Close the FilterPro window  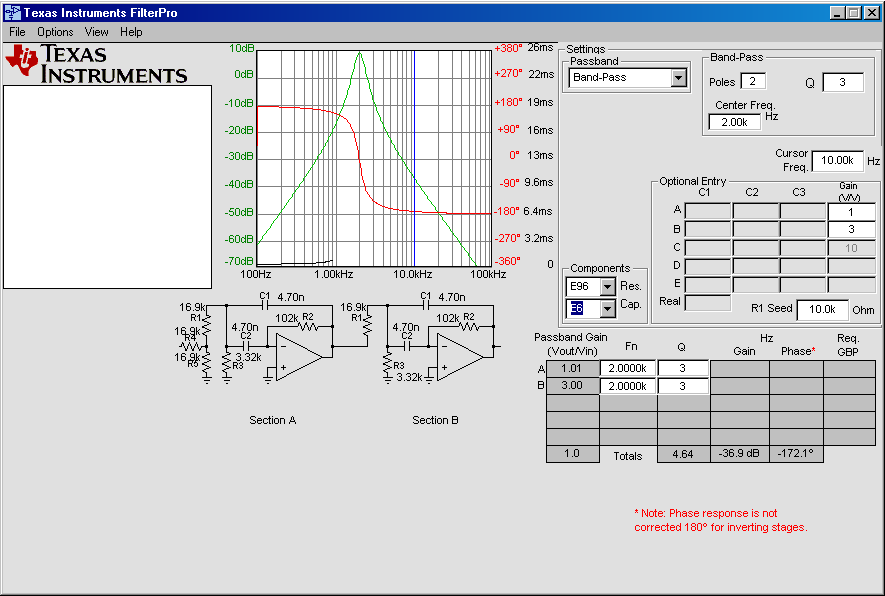(x=871, y=13)
